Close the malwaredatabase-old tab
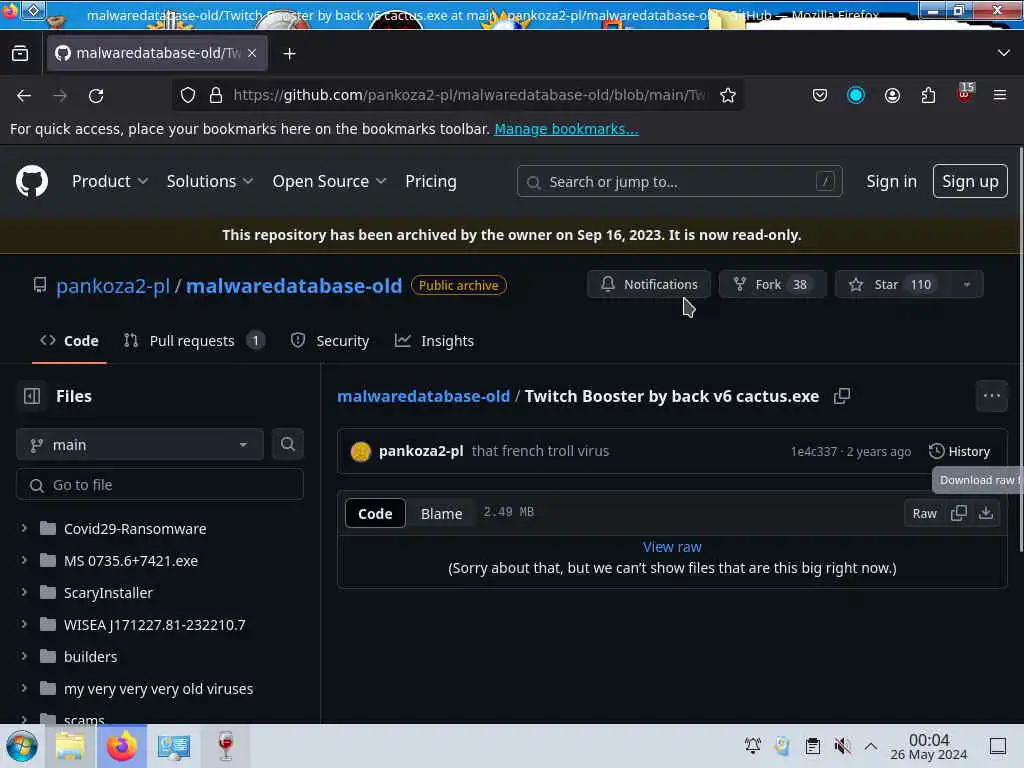The height and width of the screenshot is (768, 1024). pyautogui.click(x=252, y=53)
